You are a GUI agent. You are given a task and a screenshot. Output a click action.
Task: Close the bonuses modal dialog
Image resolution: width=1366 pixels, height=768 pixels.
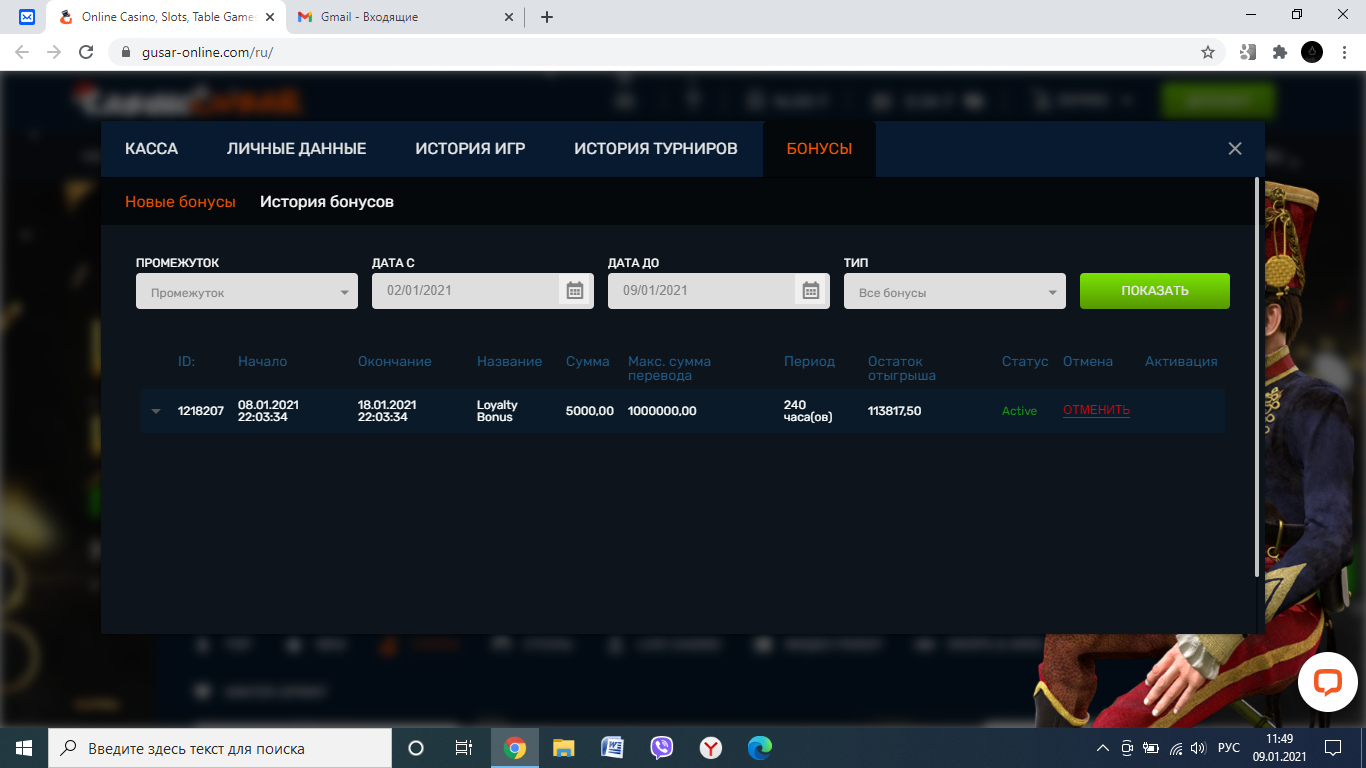pos(1235,149)
